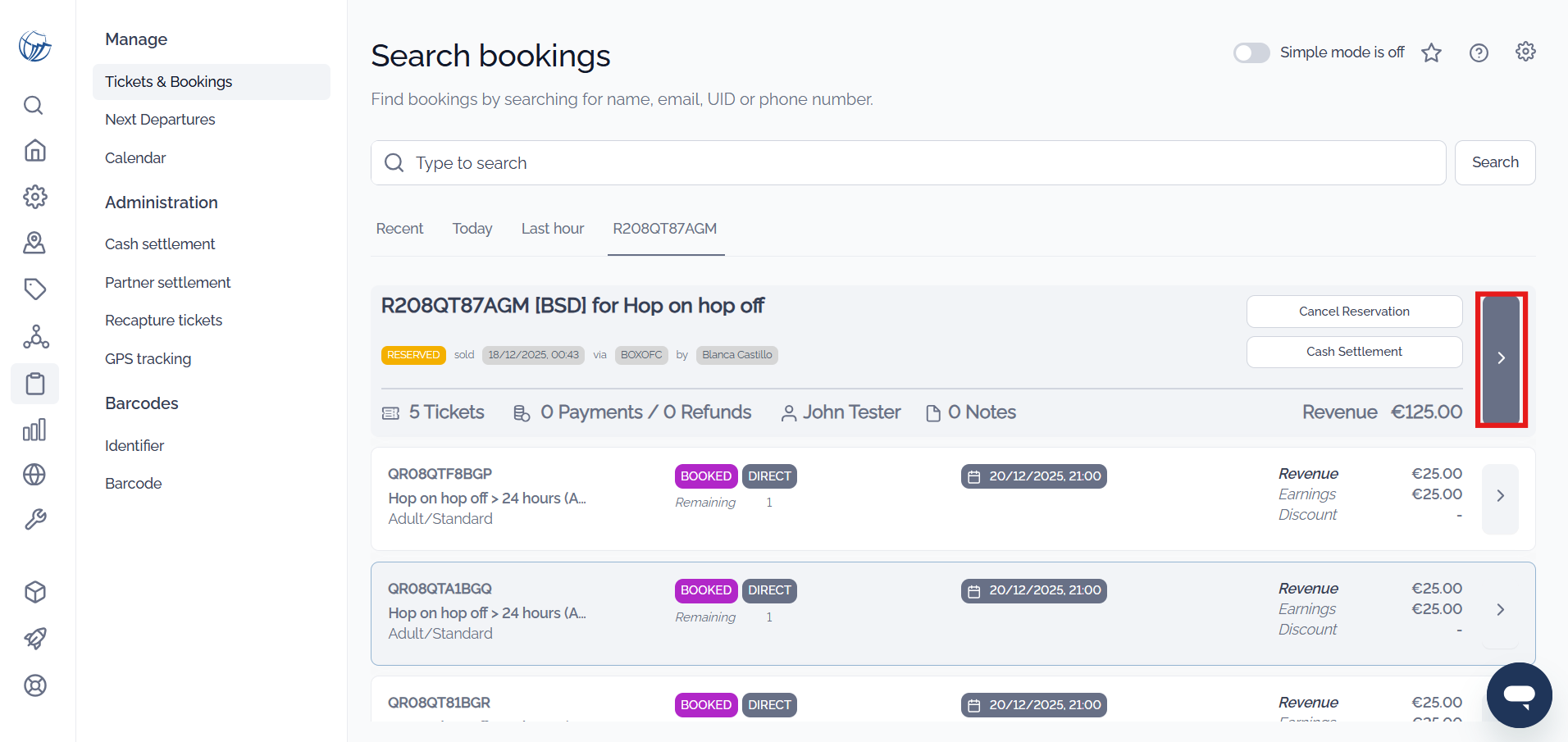Click the 5 Tickets label
This screenshot has width=1568, height=742.
(446, 412)
